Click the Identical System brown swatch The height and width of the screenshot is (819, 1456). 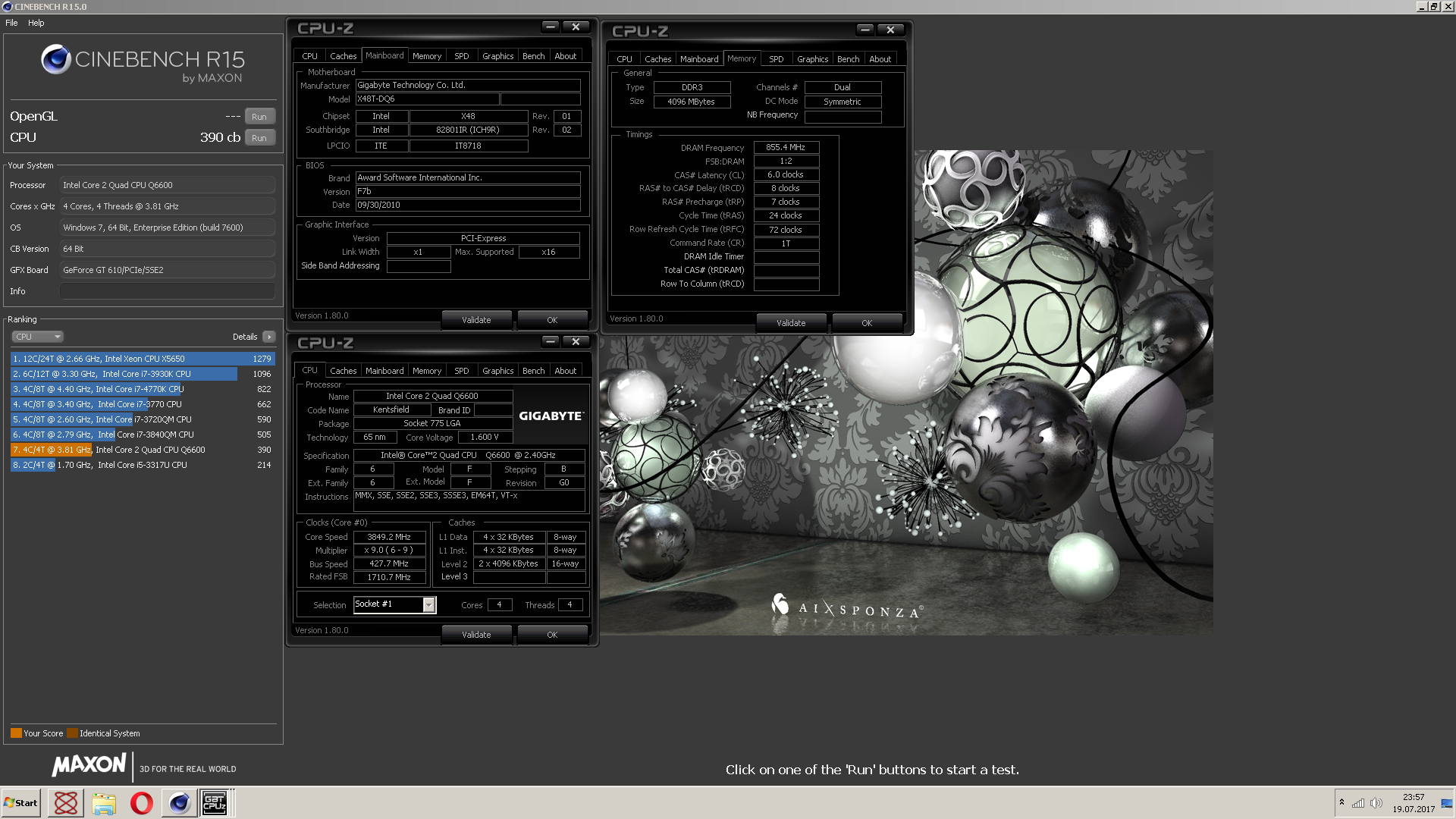[x=72, y=733]
